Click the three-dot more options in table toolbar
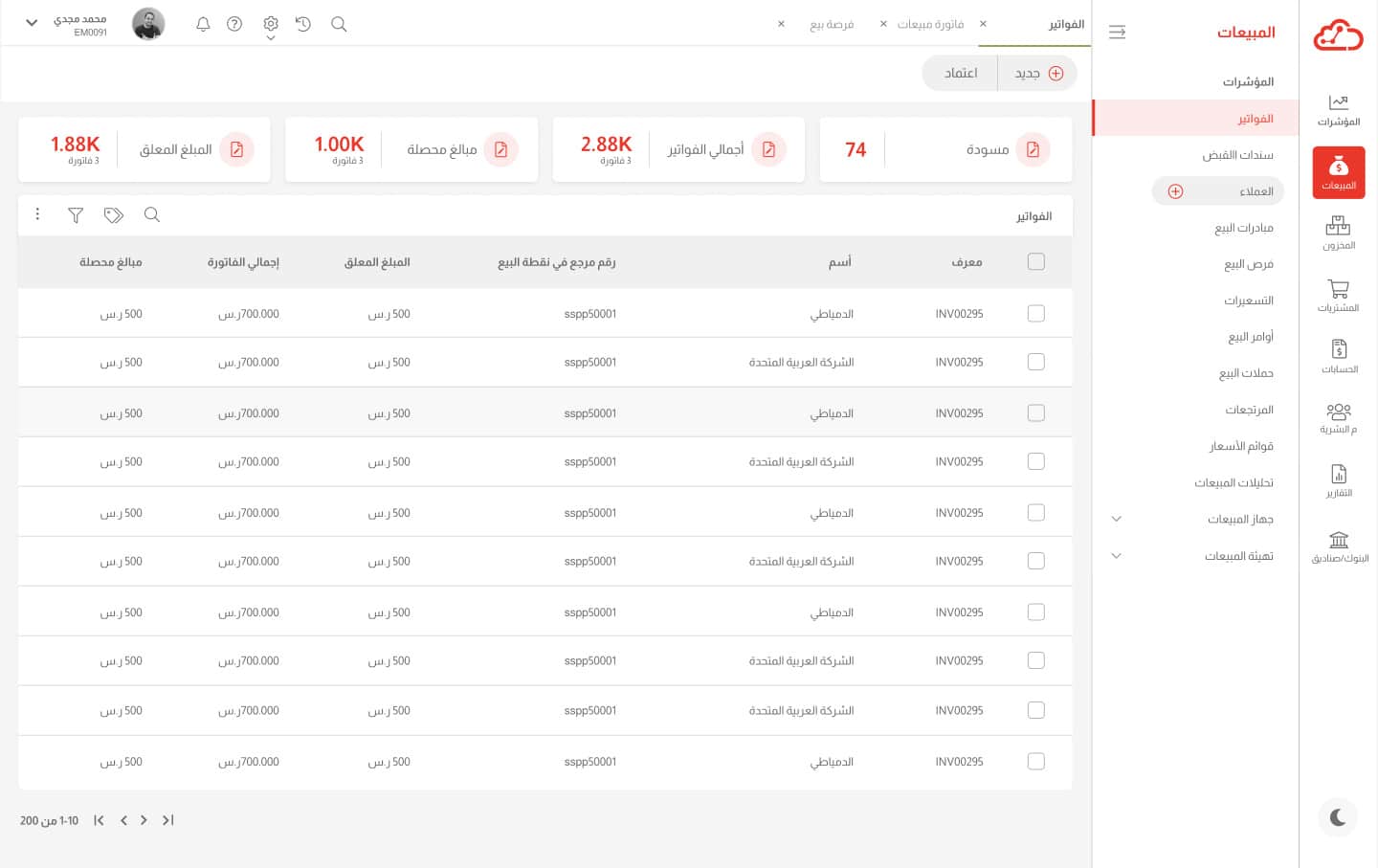This screenshot has height=868, width=1378. pyautogui.click(x=37, y=214)
